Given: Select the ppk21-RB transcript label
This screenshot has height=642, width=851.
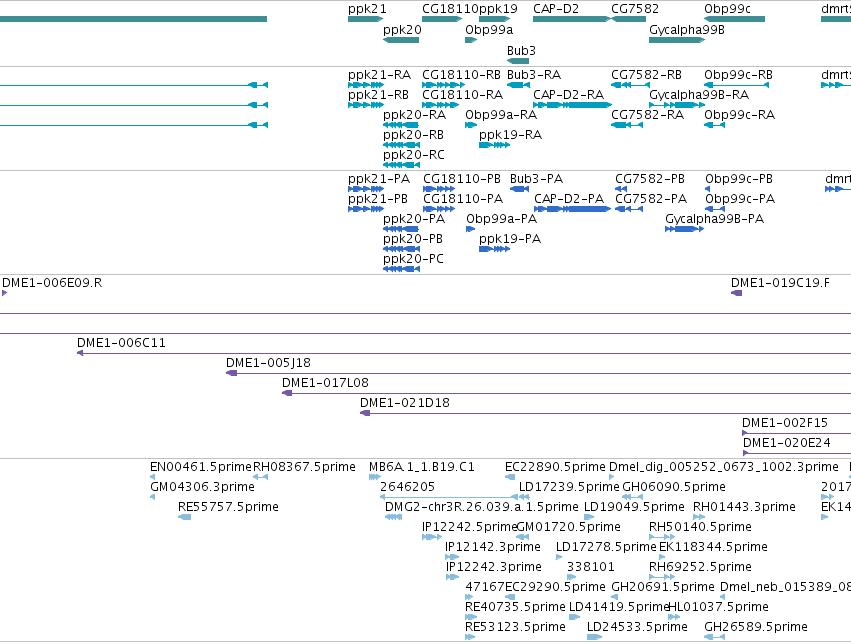Looking at the screenshot, I should [378, 95].
